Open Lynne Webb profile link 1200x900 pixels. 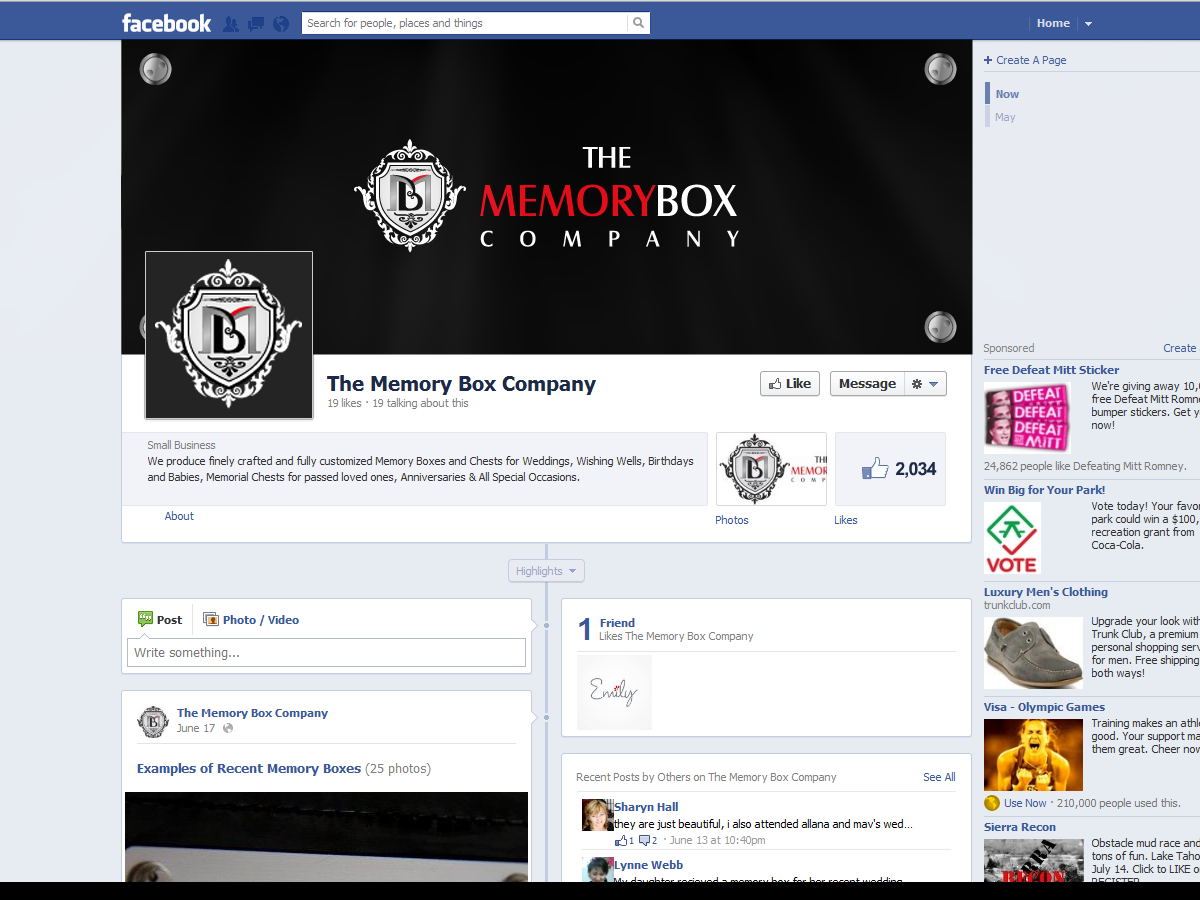(649, 865)
